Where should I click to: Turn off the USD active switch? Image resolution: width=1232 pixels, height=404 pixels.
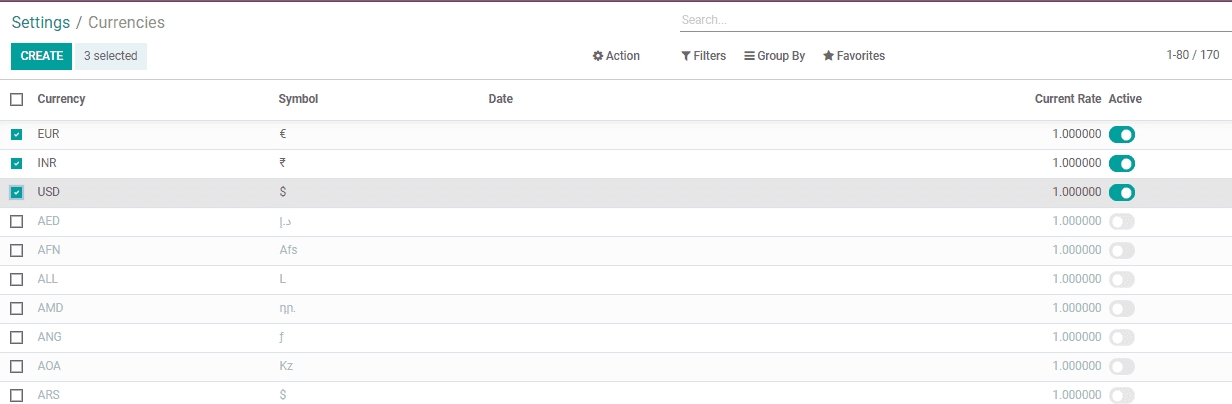1122,192
